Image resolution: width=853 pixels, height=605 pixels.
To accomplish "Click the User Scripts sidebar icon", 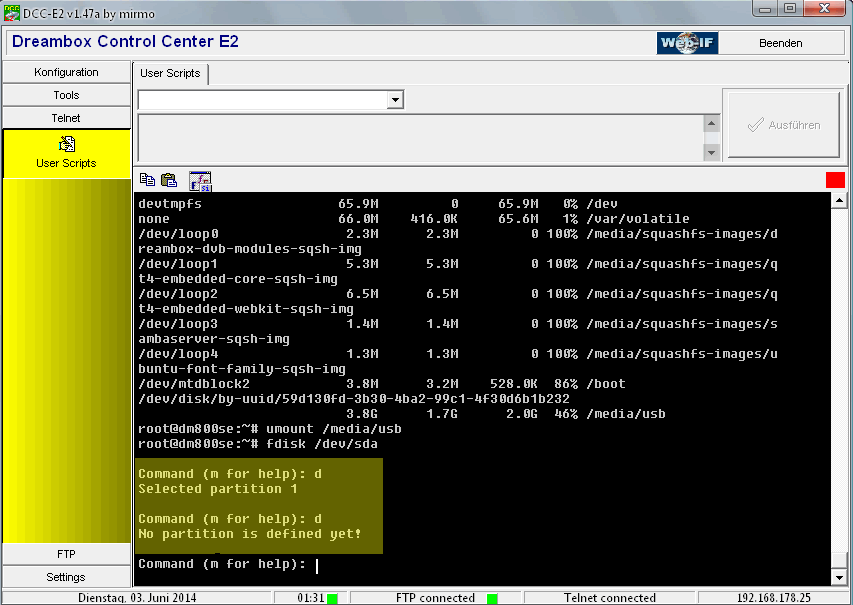I will [66, 145].
